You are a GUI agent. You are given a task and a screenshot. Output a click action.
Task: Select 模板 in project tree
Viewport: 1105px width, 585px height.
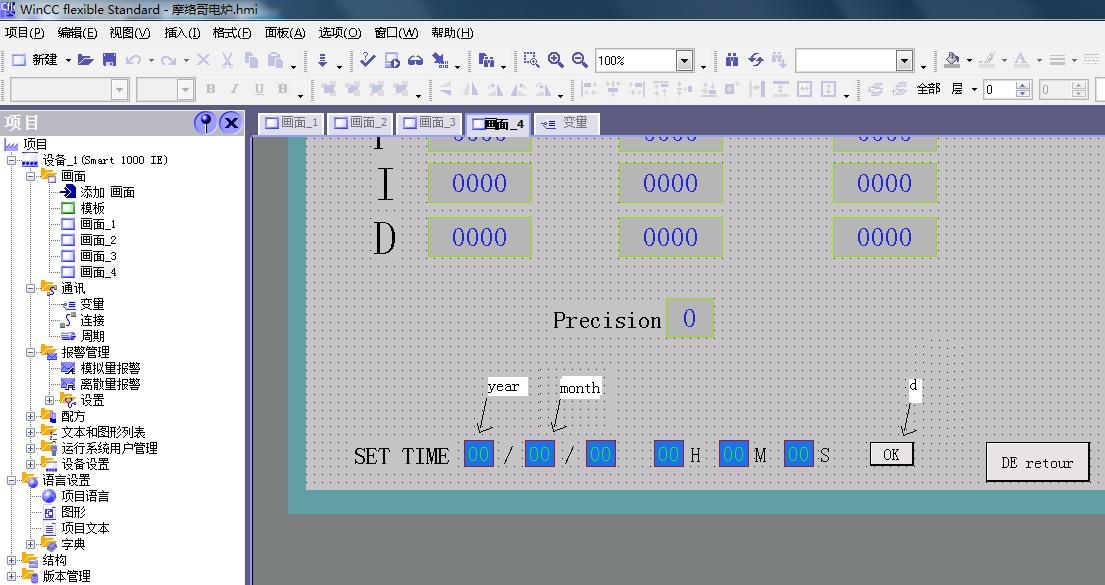point(92,208)
